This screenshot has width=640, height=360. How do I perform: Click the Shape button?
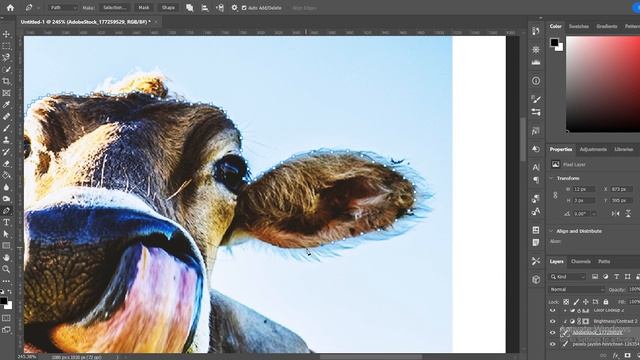(x=168, y=8)
